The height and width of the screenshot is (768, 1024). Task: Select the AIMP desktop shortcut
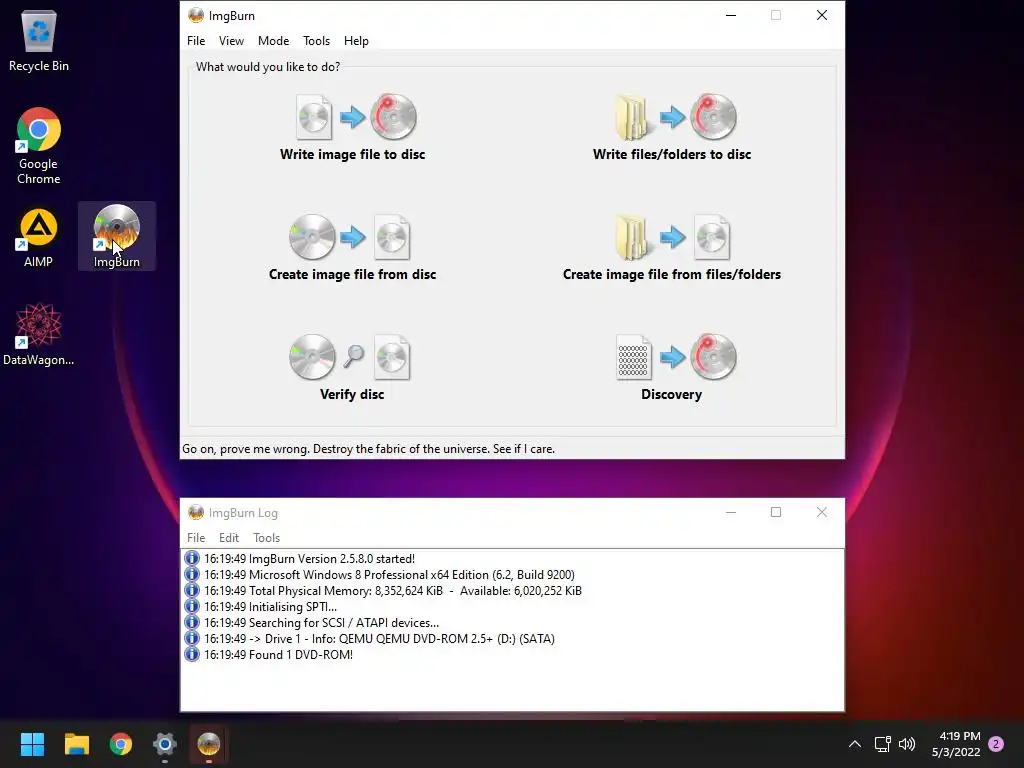click(39, 238)
